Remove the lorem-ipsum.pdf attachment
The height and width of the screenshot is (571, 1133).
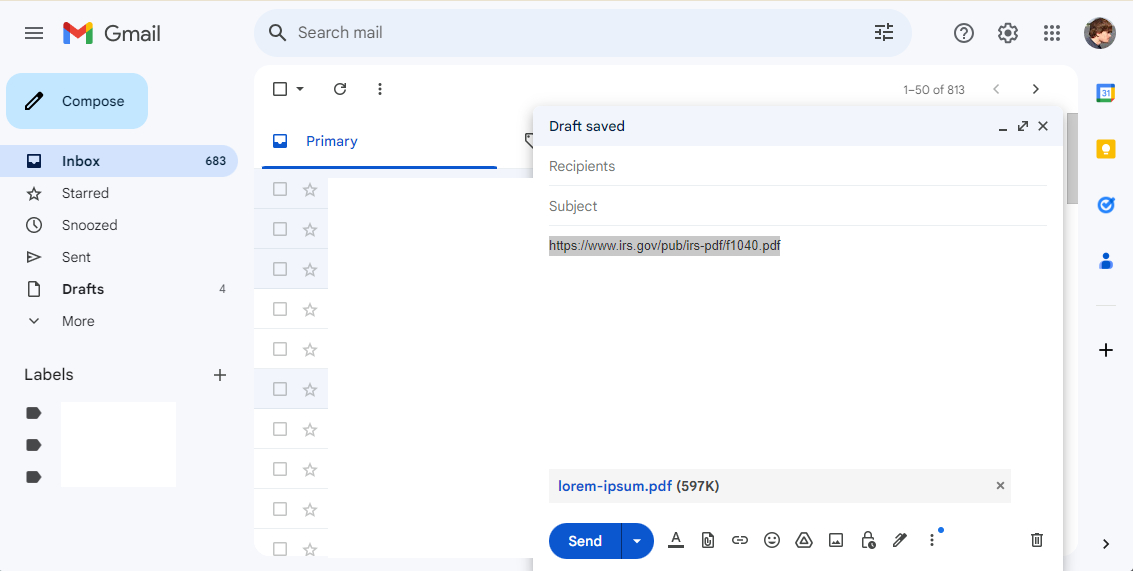pos(1000,486)
